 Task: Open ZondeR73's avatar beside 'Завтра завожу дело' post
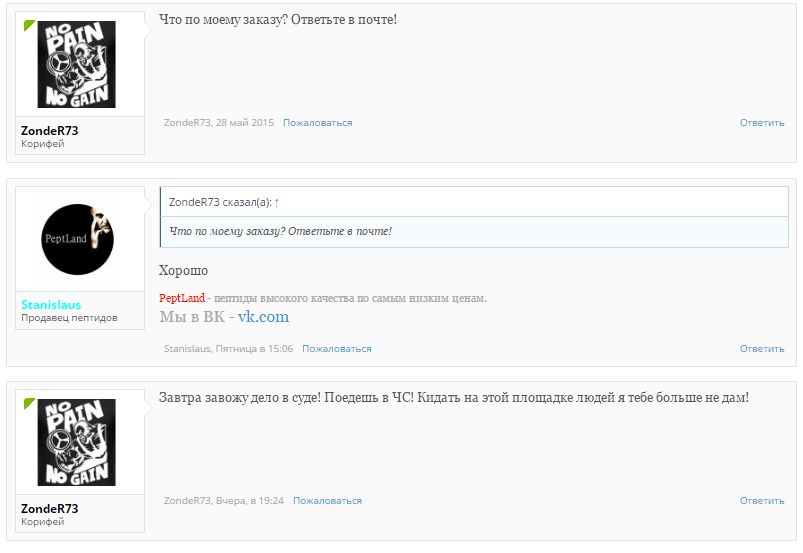coord(77,442)
